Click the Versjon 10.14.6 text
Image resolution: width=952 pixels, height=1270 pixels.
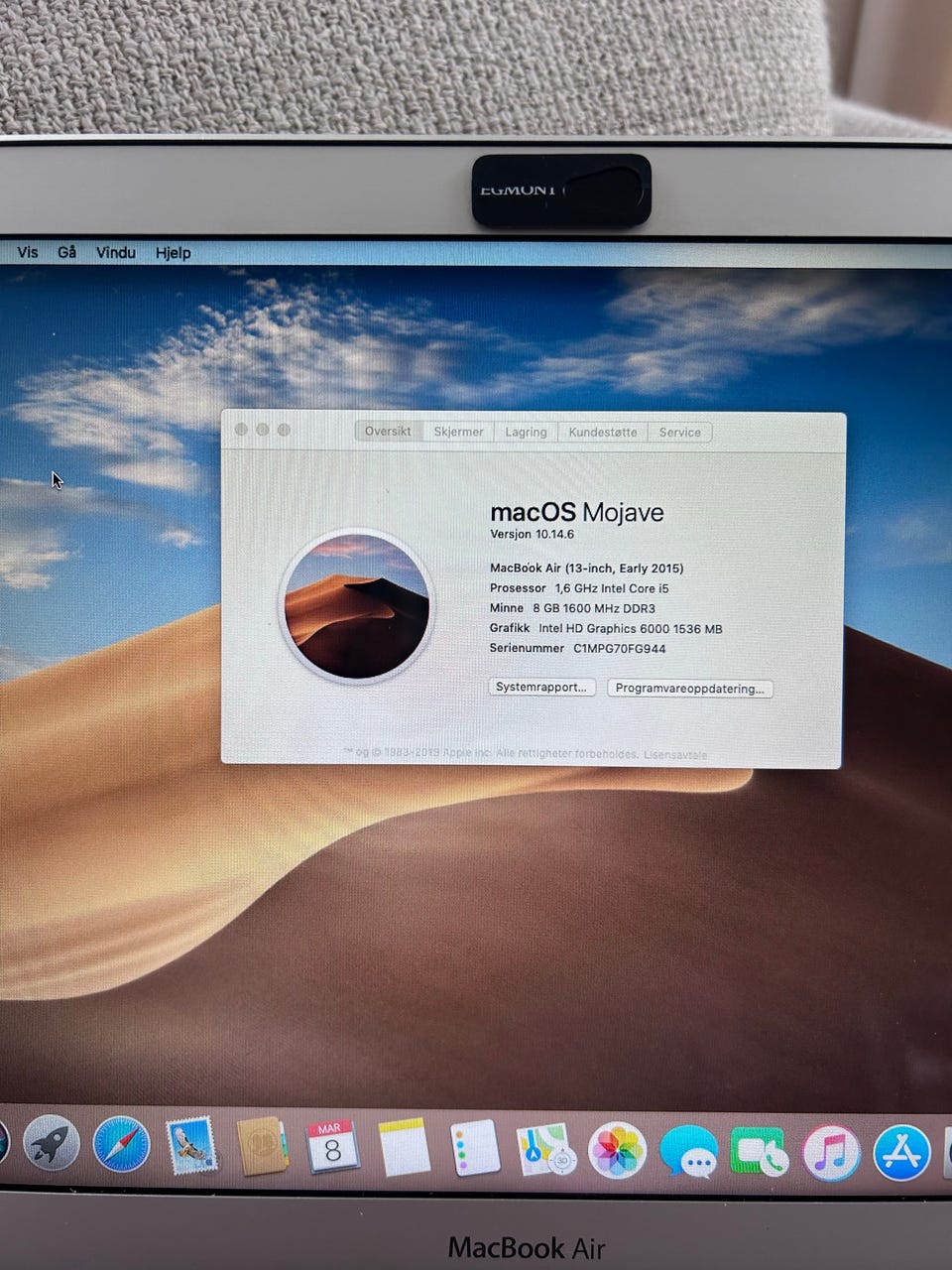[x=532, y=534]
